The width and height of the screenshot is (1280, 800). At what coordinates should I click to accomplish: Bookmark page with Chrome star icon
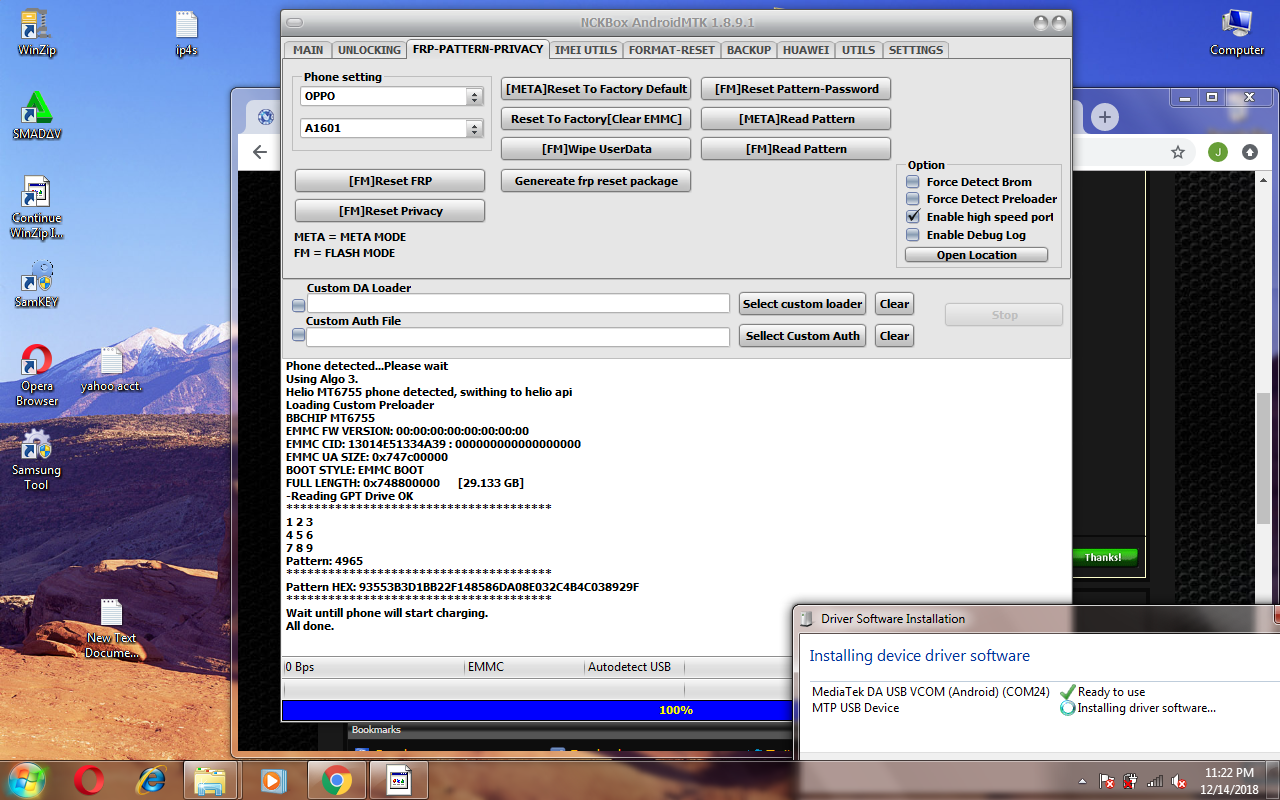coord(1178,152)
